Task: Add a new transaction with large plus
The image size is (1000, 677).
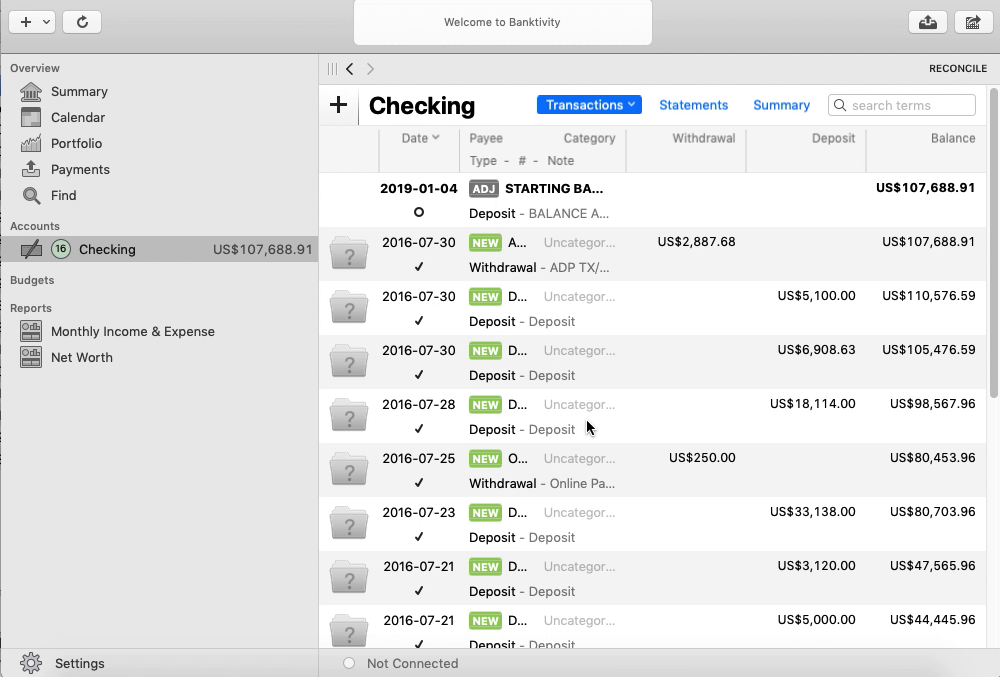Action: coord(339,105)
